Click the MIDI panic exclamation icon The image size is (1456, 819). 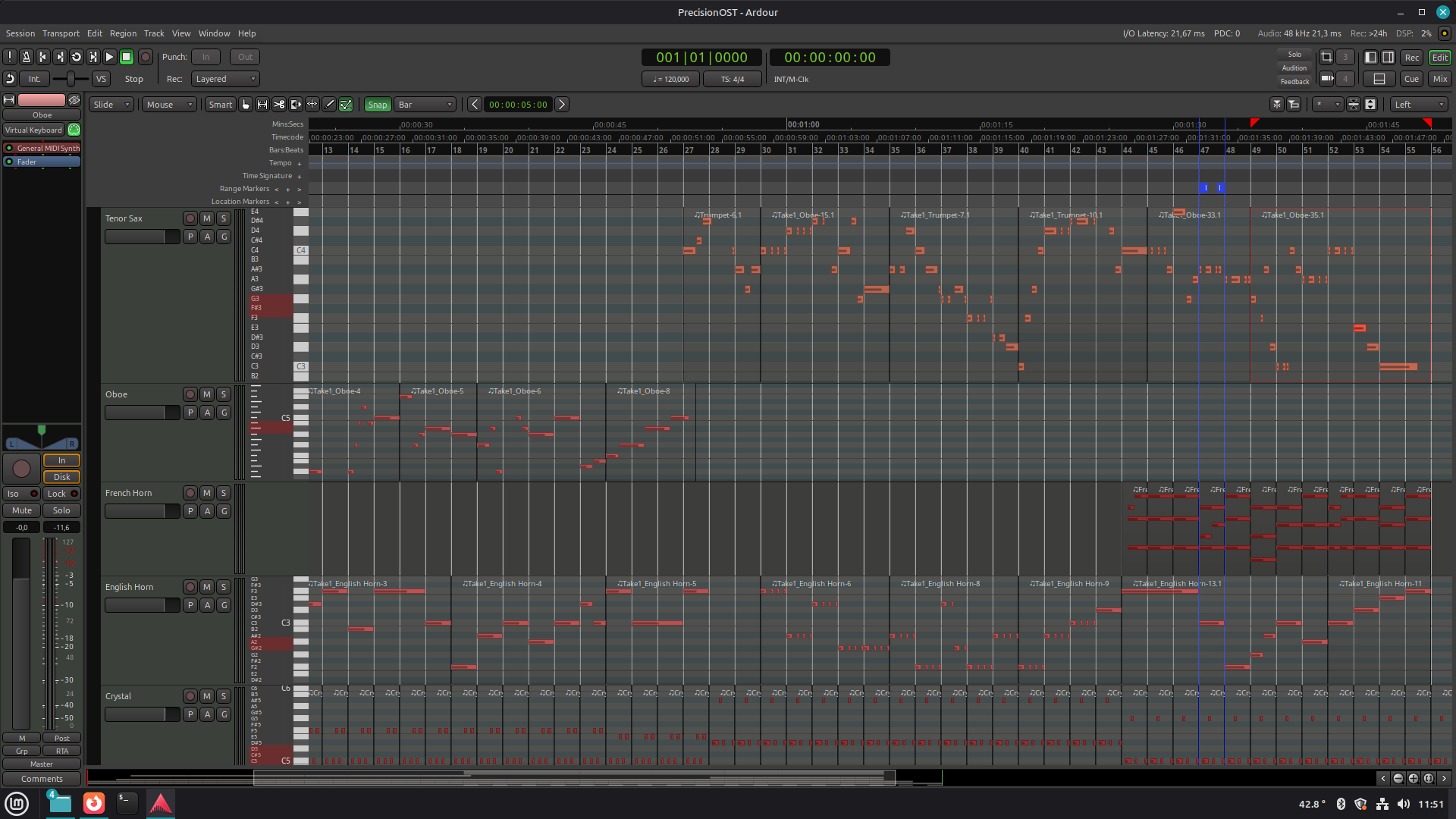[10, 57]
